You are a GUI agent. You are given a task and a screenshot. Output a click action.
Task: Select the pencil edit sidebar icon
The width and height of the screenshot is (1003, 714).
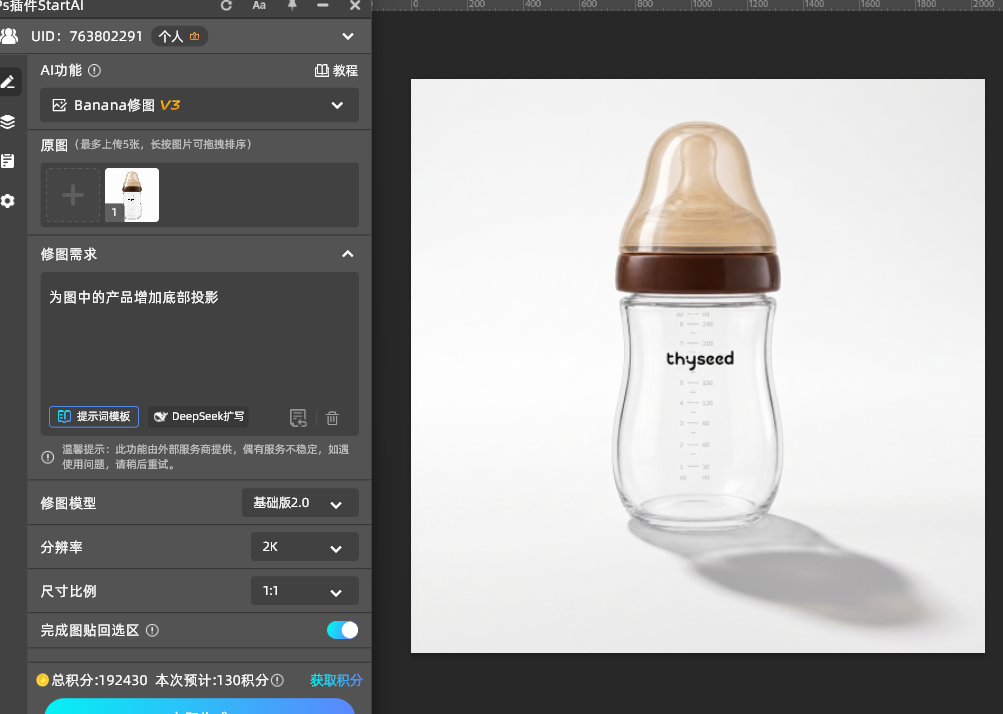tap(8, 82)
